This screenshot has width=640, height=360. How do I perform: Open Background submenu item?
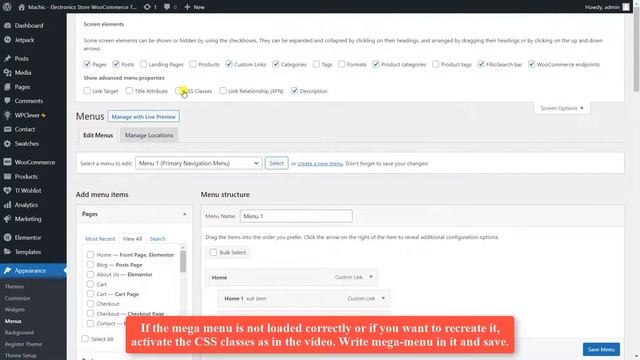[x=19, y=333]
